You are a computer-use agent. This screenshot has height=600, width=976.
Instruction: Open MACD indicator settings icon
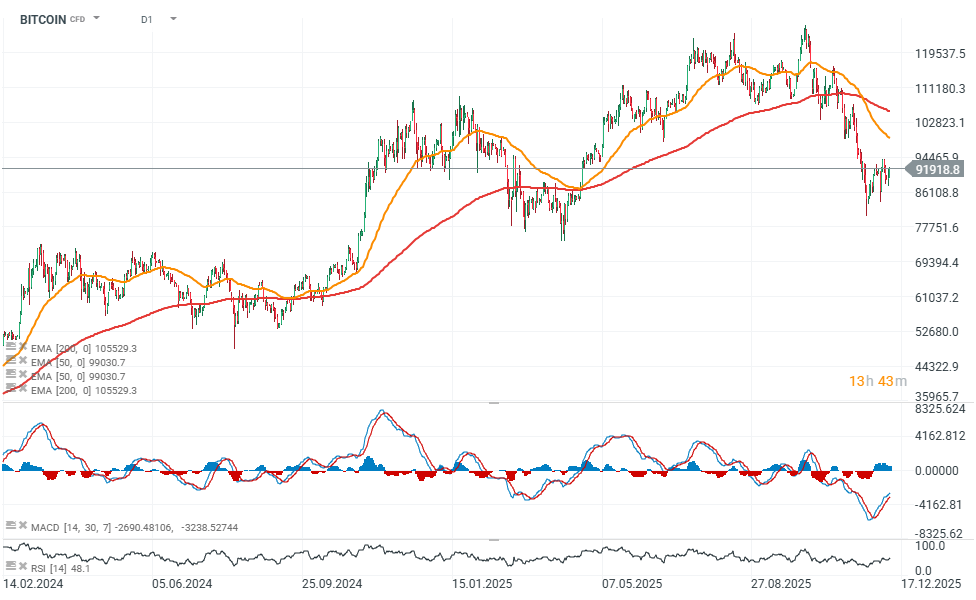point(10,525)
